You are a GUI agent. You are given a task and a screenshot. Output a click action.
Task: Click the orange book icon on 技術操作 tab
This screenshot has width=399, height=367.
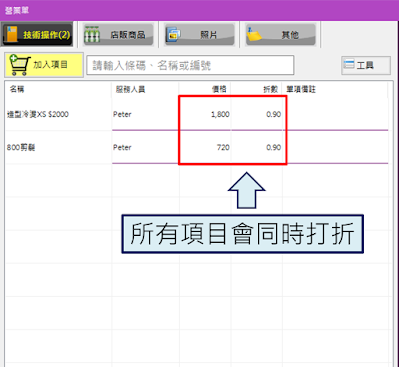point(12,34)
